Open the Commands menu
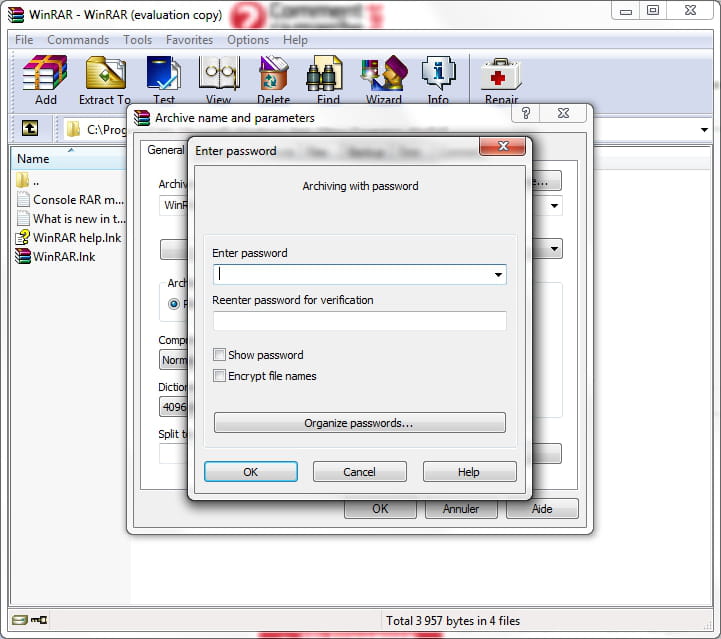The height and width of the screenshot is (639, 721). tap(78, 40)
